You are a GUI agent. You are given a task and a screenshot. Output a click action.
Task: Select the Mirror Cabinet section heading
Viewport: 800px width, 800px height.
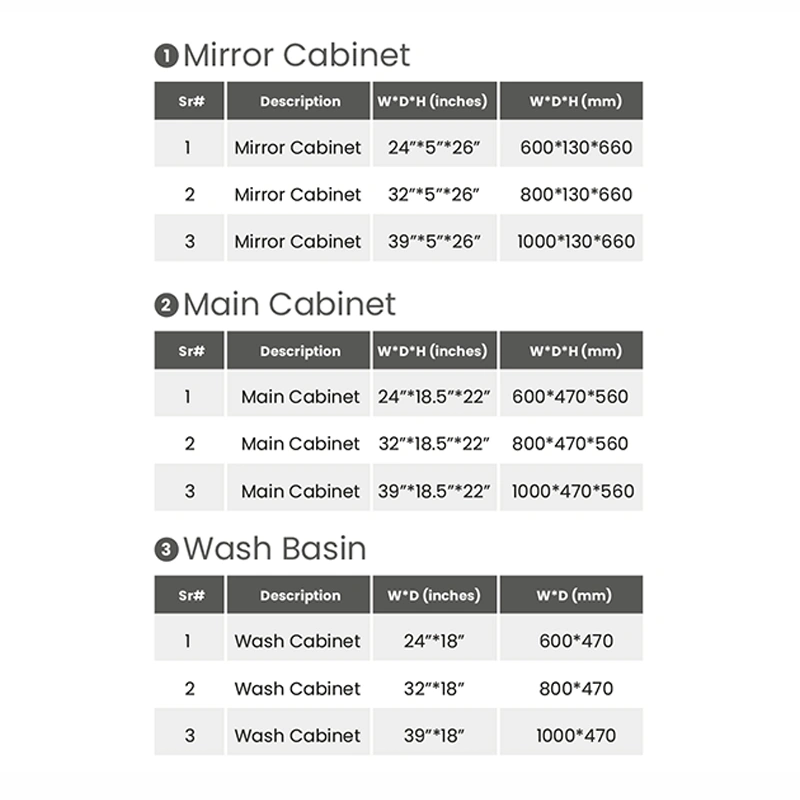296,55
